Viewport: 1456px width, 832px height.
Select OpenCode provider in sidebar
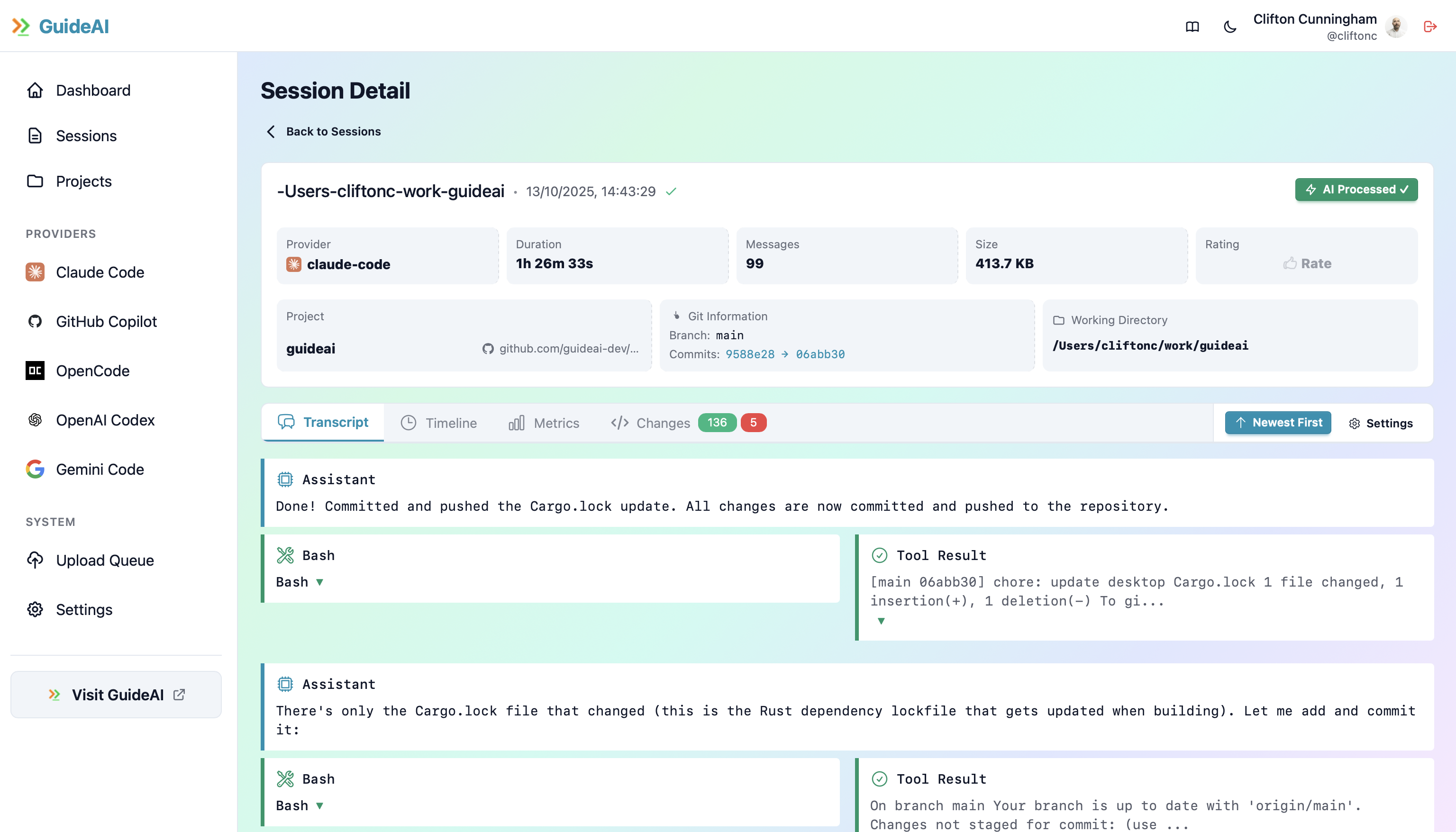click(92, 371)
